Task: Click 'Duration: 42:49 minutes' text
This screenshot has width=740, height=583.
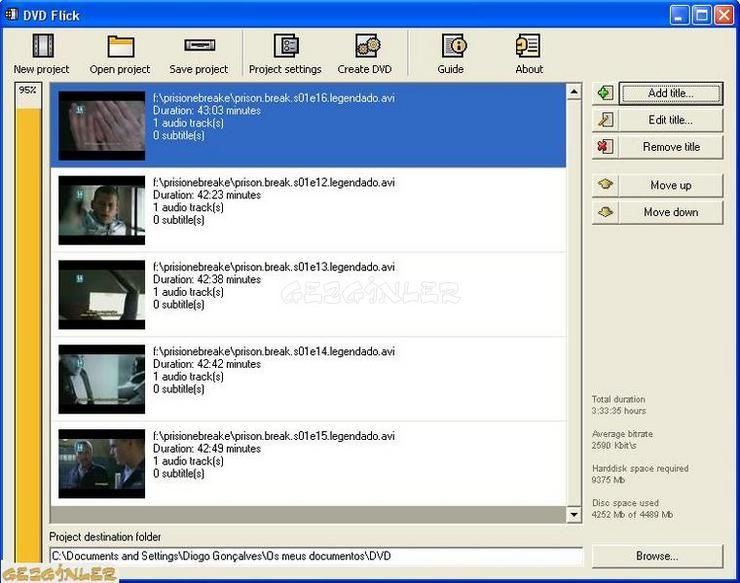Action: (x=207, y=448)
